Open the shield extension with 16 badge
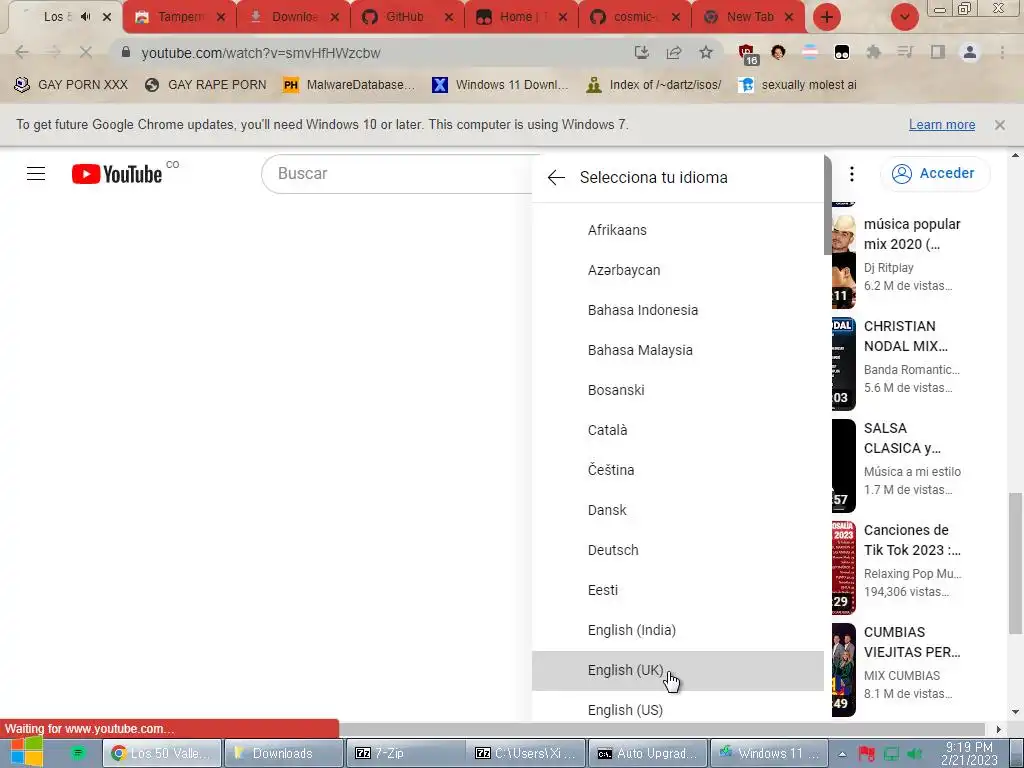Screen dimensions: 1024x768 click(x=747, y=54)
